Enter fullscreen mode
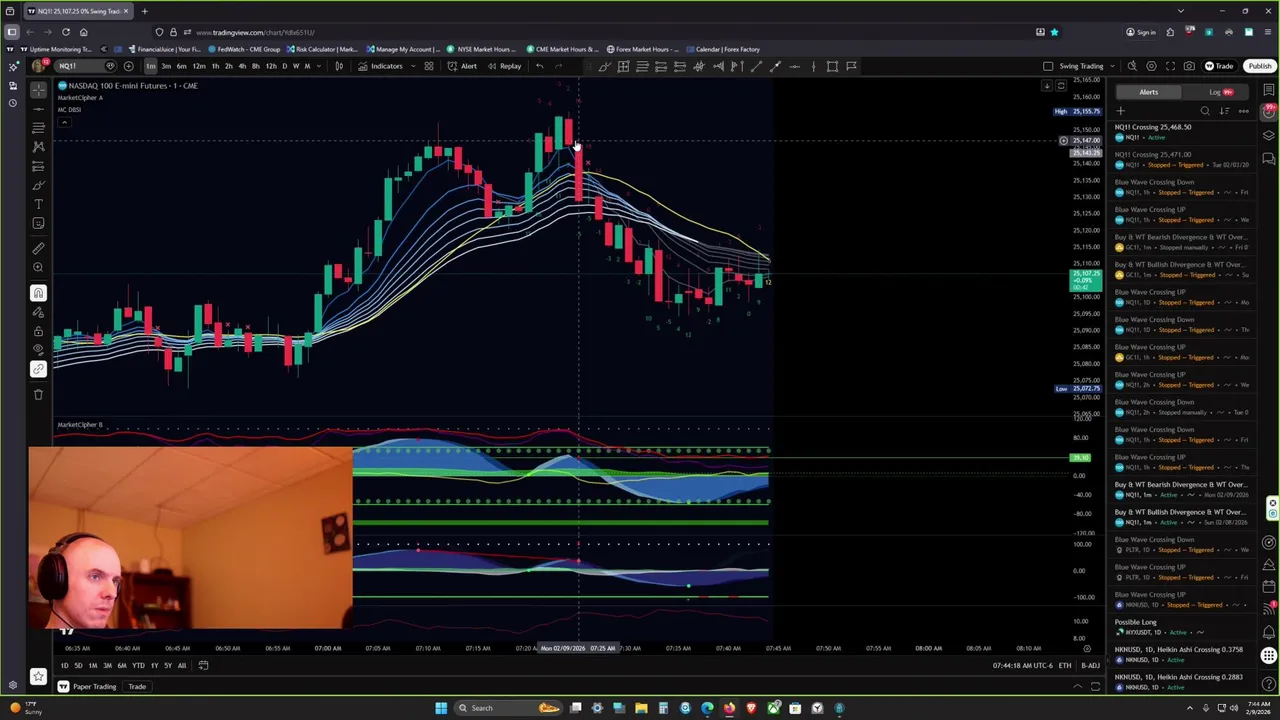This screenshot has height=720, width=1280. tap(1170, 66)
